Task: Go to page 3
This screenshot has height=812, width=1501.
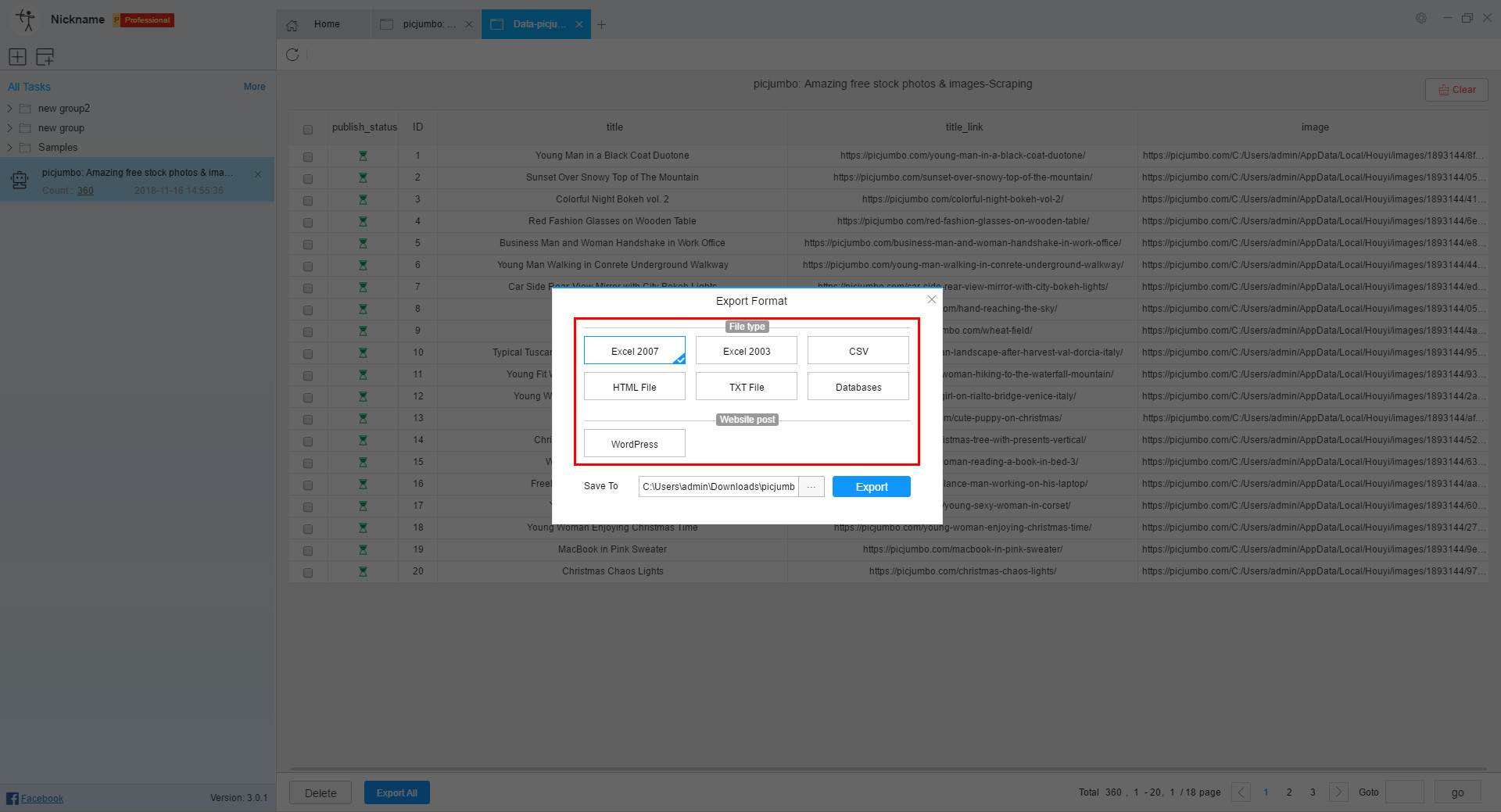Action: 1313,792
